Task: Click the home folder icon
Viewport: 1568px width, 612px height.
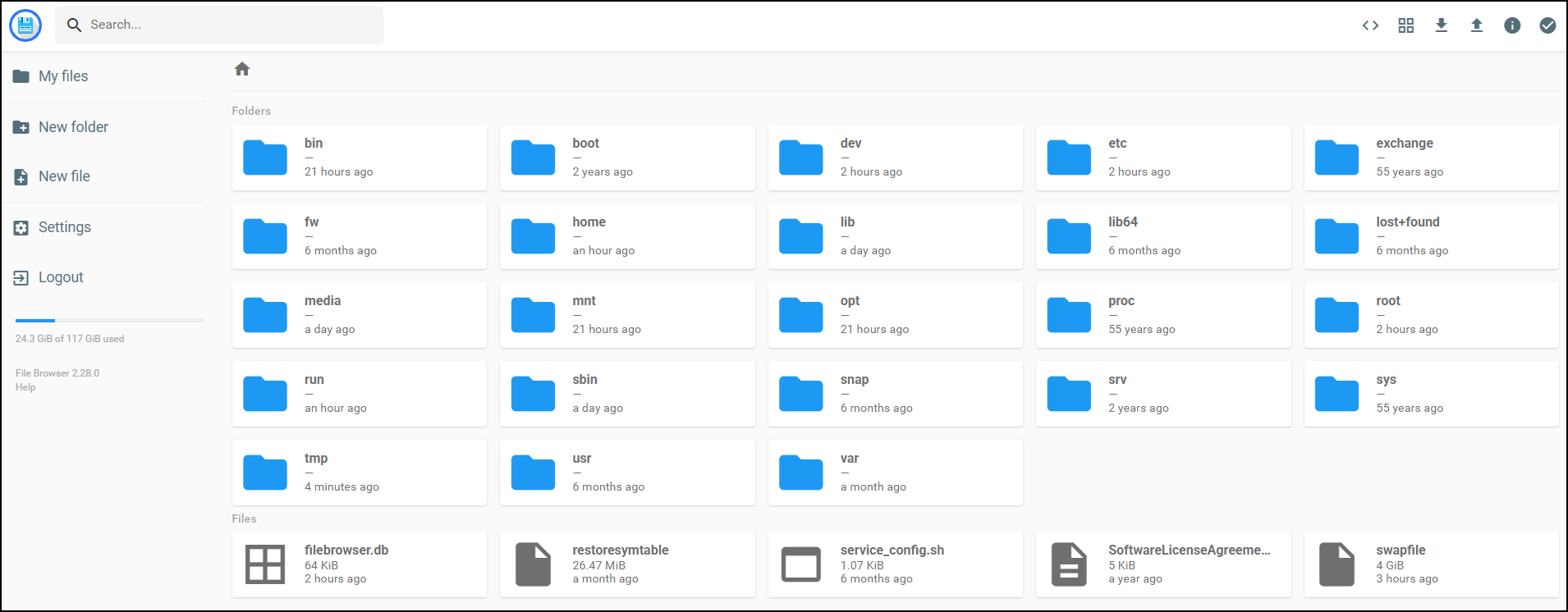Action: point(534,236)
